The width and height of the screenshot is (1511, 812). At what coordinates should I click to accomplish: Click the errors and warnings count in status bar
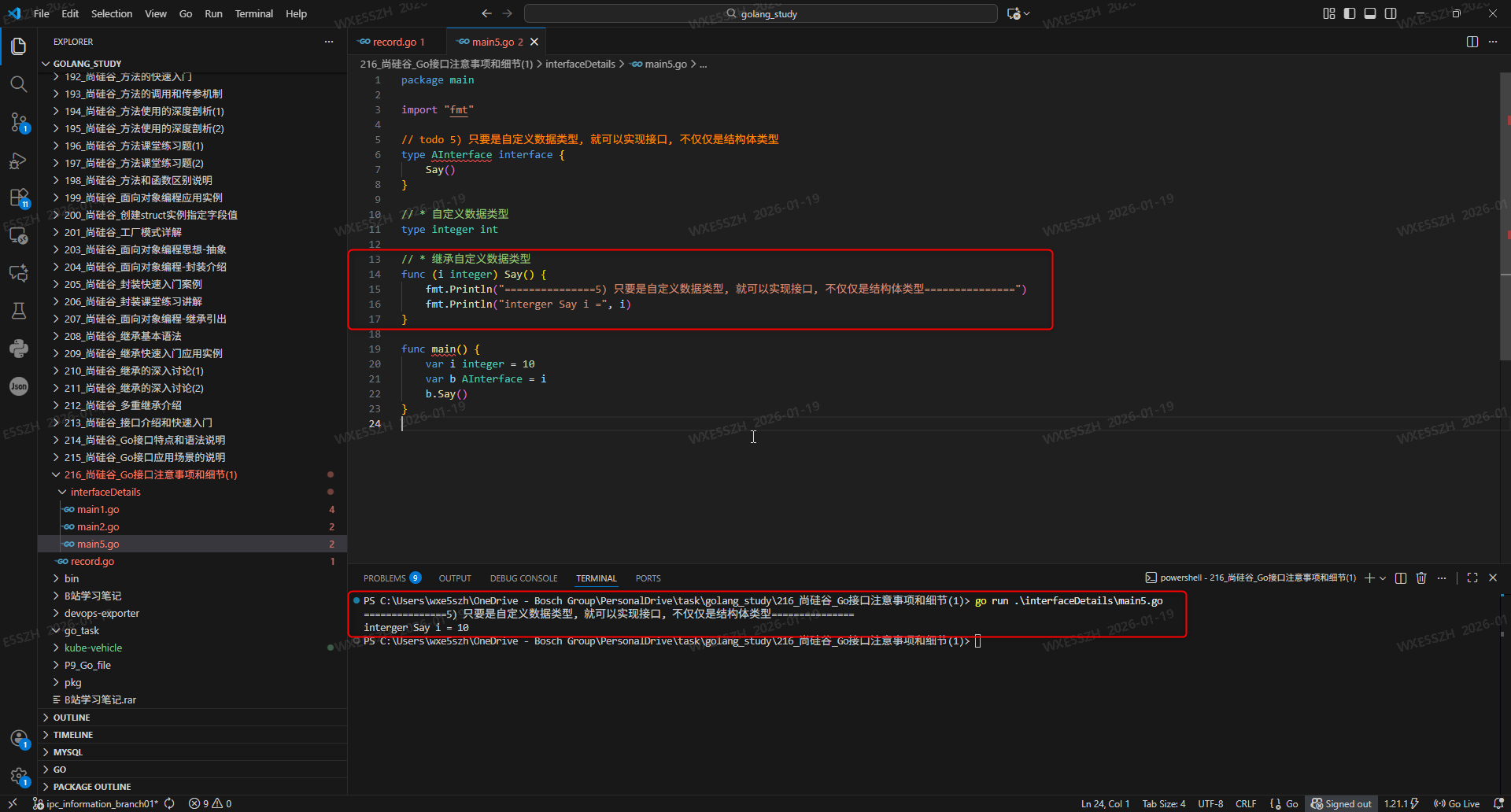click(210, 803)
